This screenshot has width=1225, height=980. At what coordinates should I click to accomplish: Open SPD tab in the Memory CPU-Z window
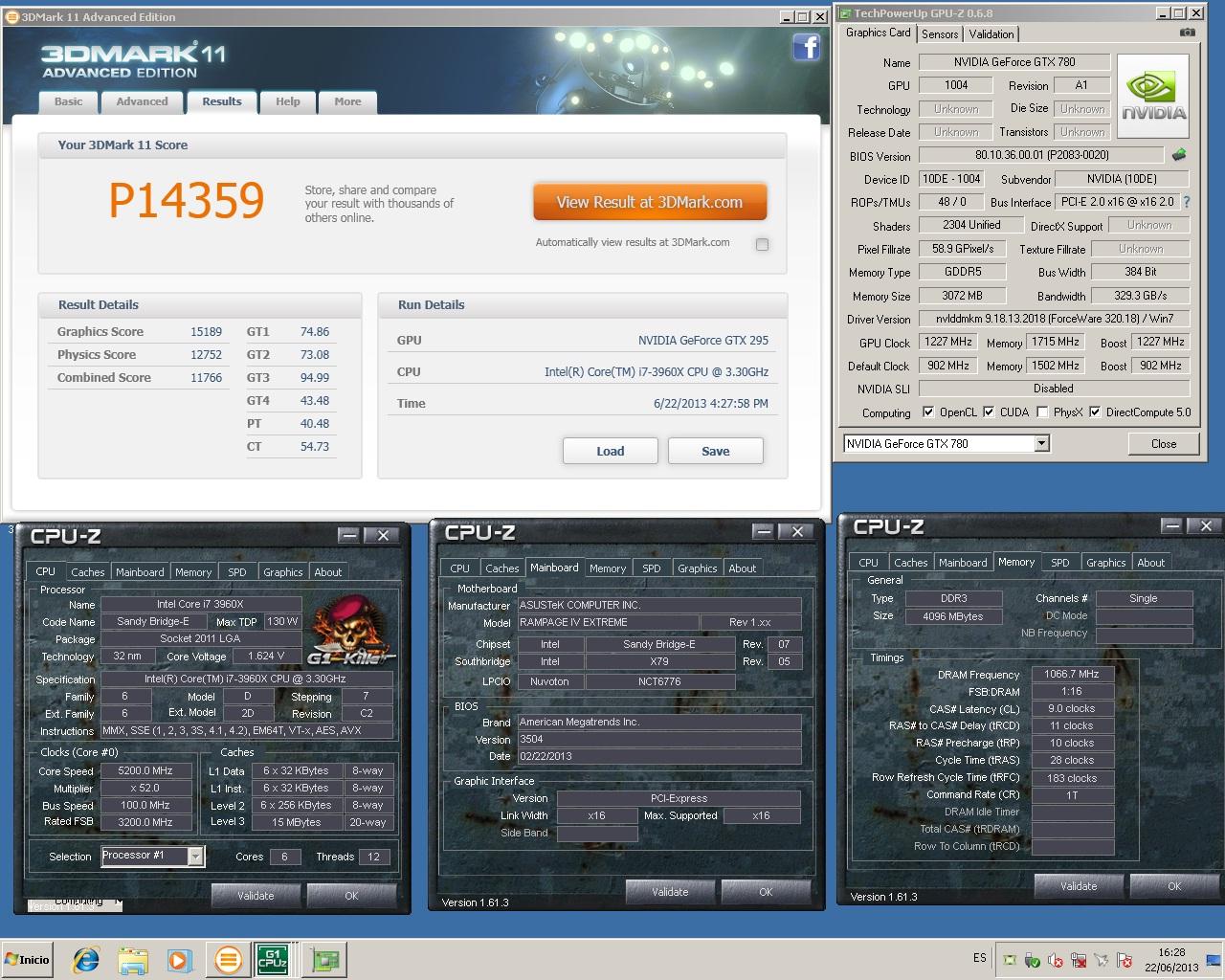point(1060,563)
